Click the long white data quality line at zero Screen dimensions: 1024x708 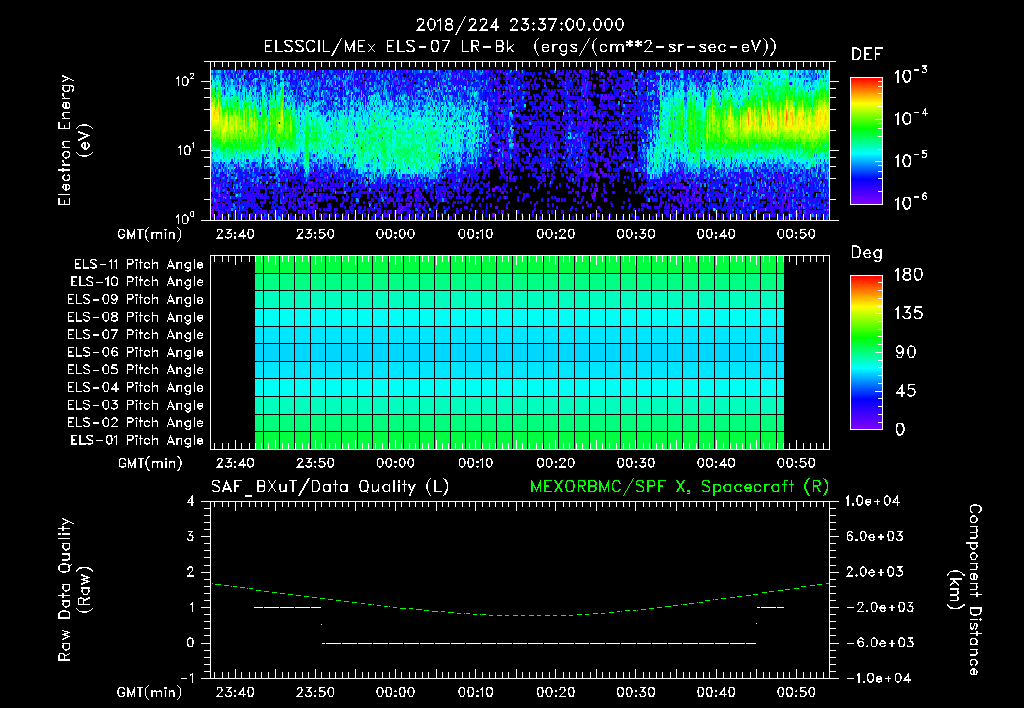coord(539,643)
